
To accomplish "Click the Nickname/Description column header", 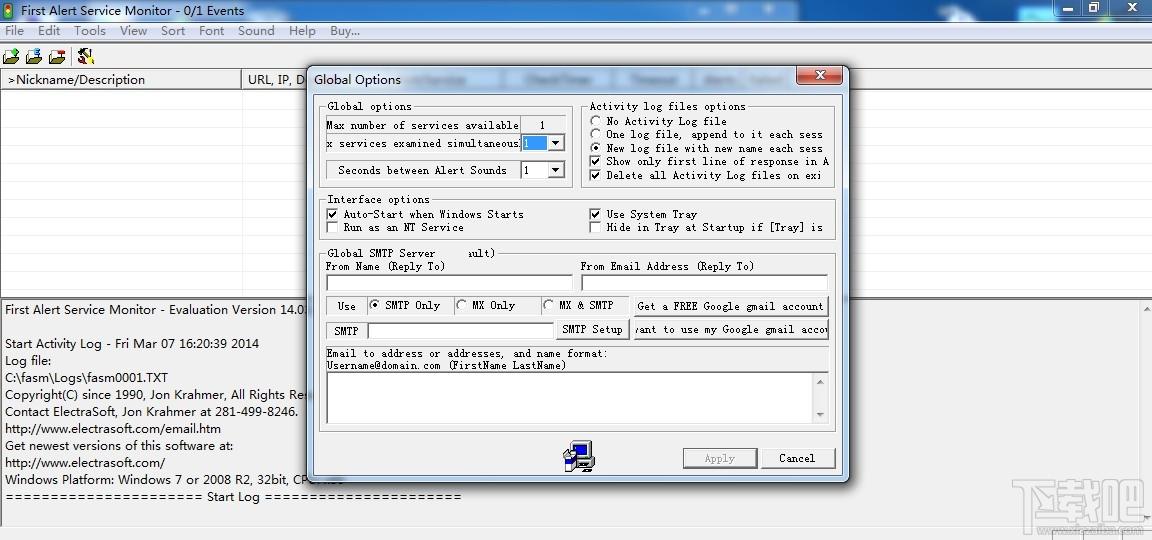I will click(x=121, y=79).
